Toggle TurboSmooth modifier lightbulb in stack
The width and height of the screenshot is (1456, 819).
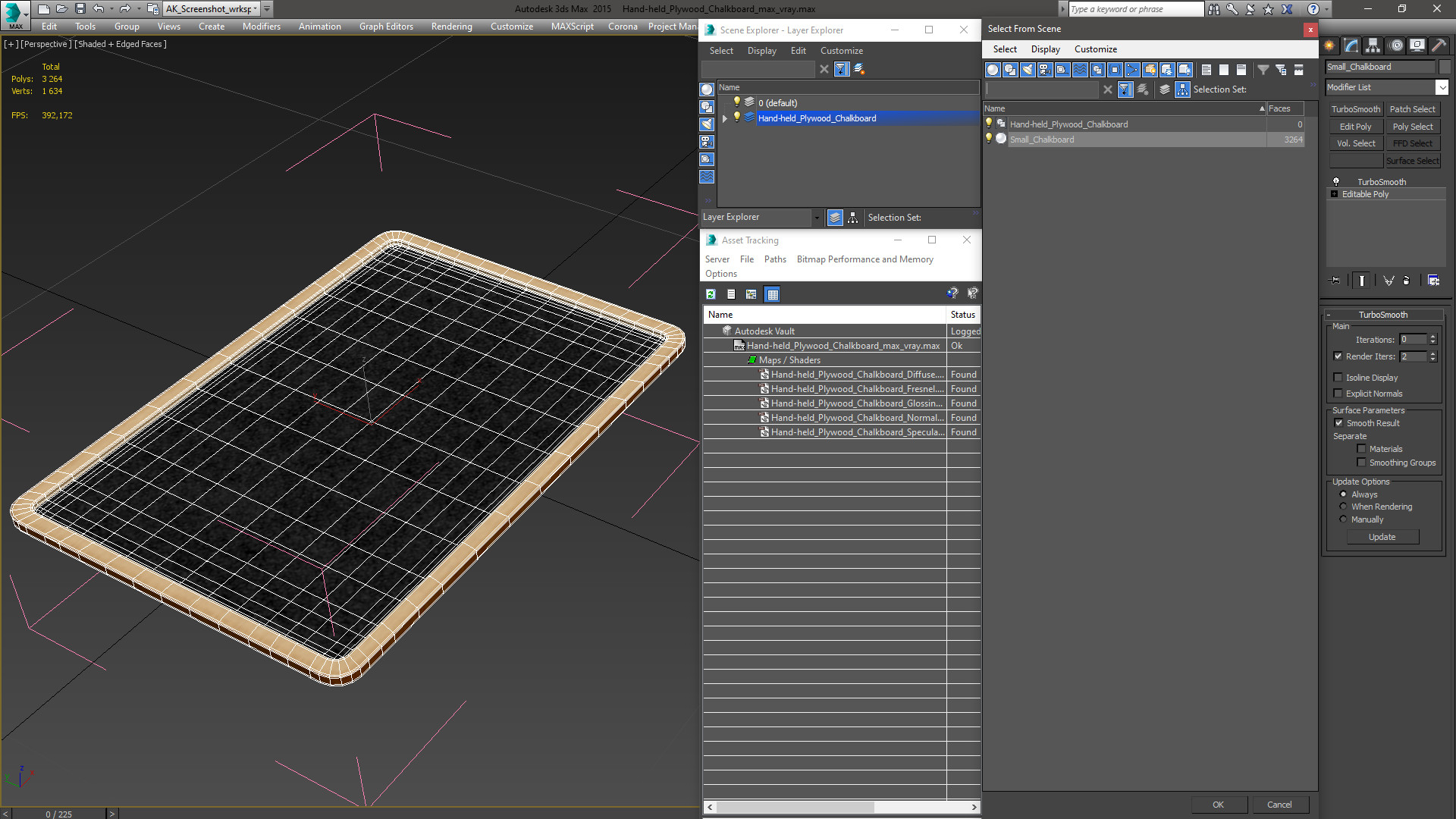(x=1336, y=182)
